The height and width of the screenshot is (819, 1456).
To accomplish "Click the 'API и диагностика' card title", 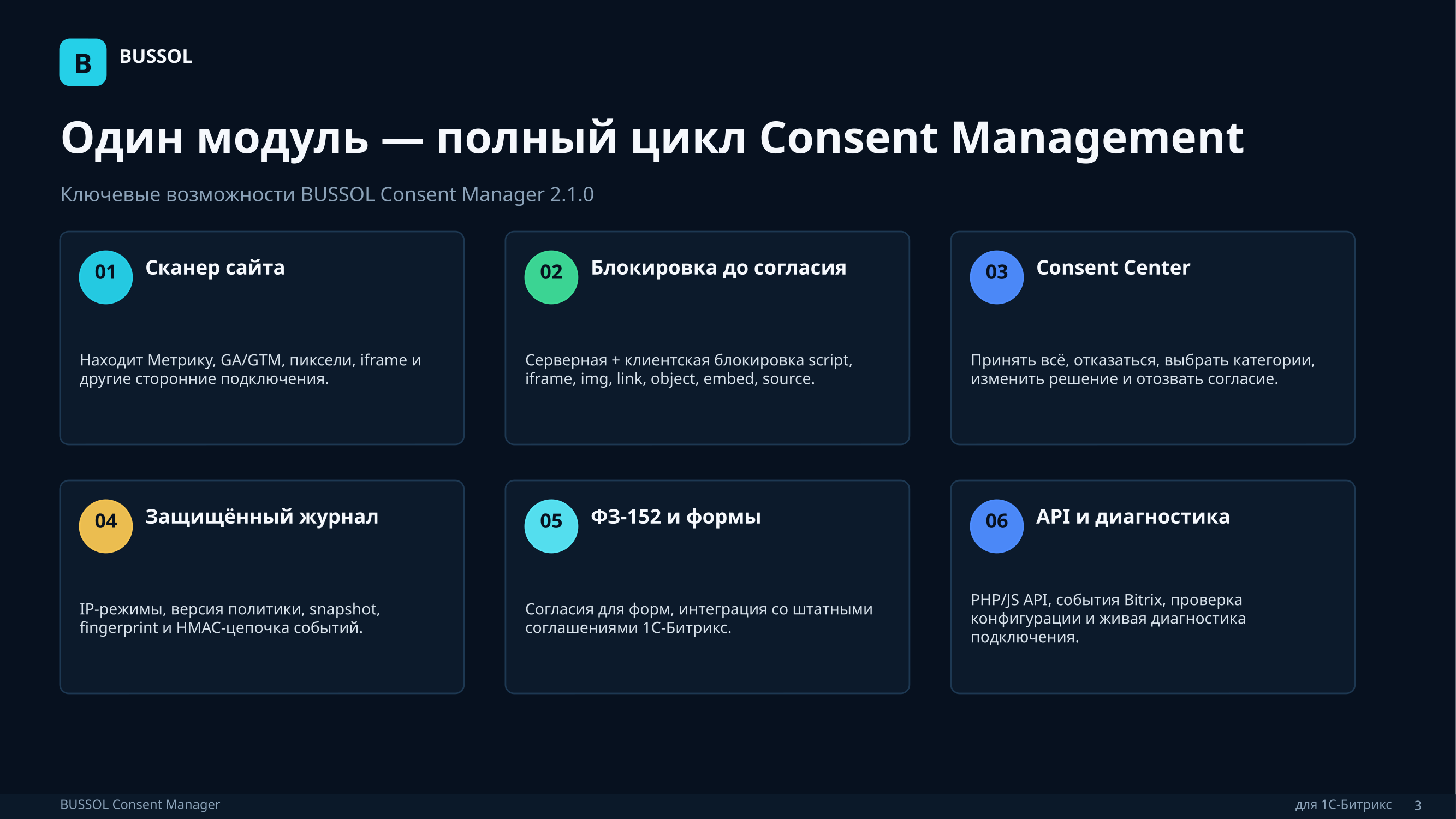I will click(1133, 517).
